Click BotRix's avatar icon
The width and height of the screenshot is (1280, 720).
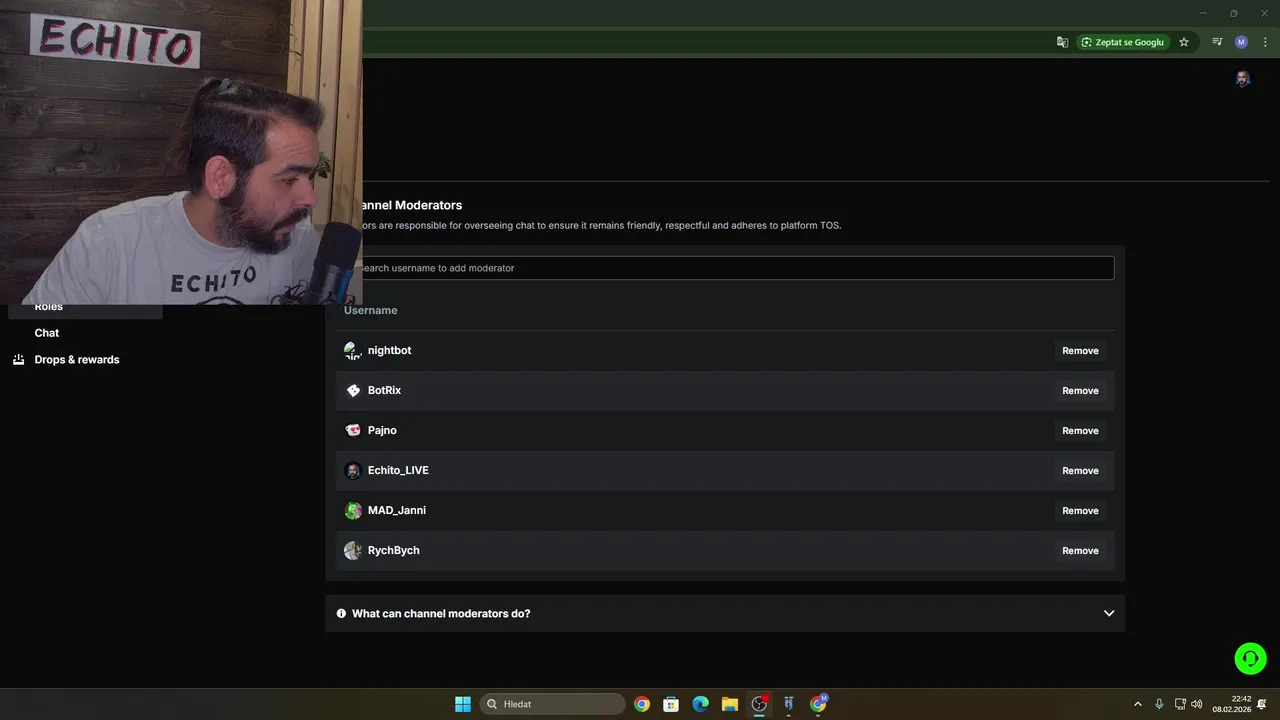[x=353, y=390]
